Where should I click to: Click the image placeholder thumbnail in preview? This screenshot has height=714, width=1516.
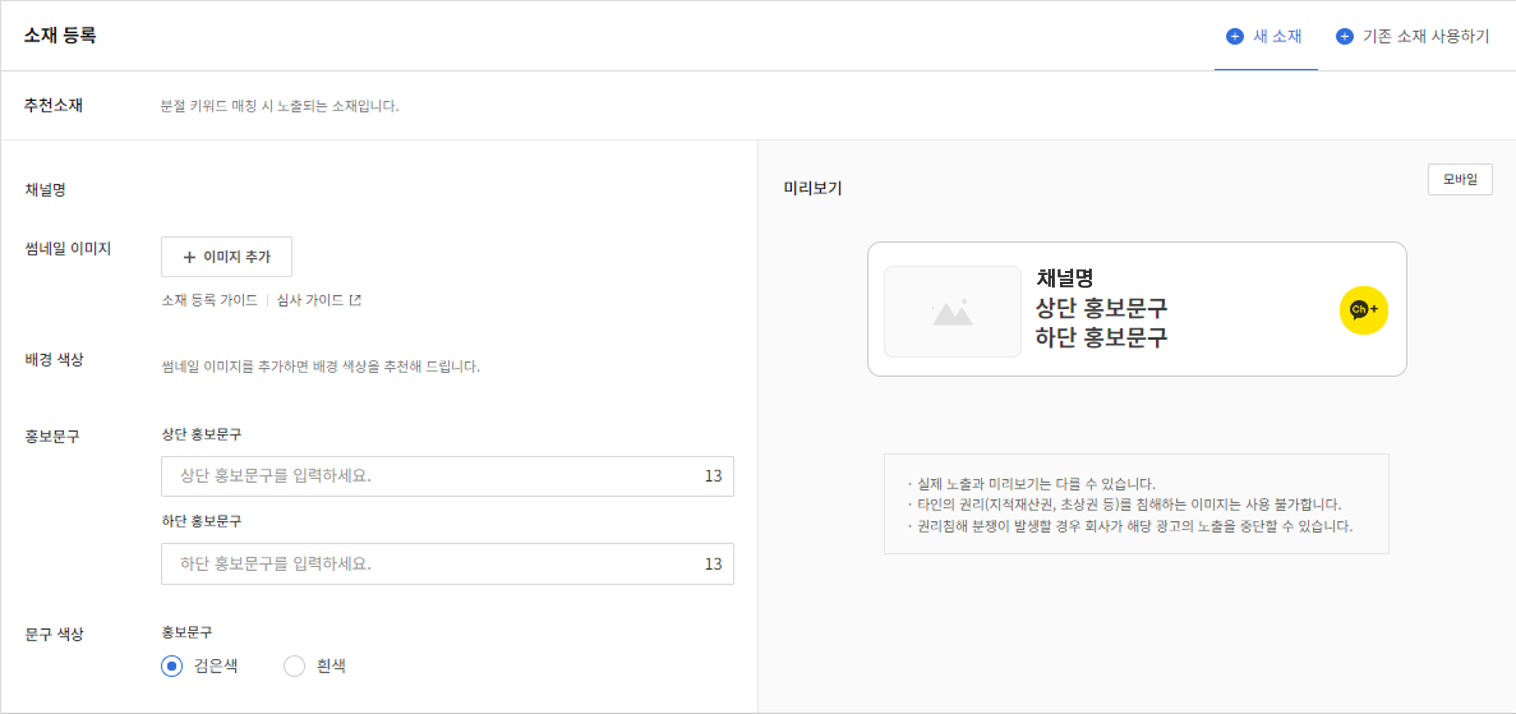click(952, 311)
